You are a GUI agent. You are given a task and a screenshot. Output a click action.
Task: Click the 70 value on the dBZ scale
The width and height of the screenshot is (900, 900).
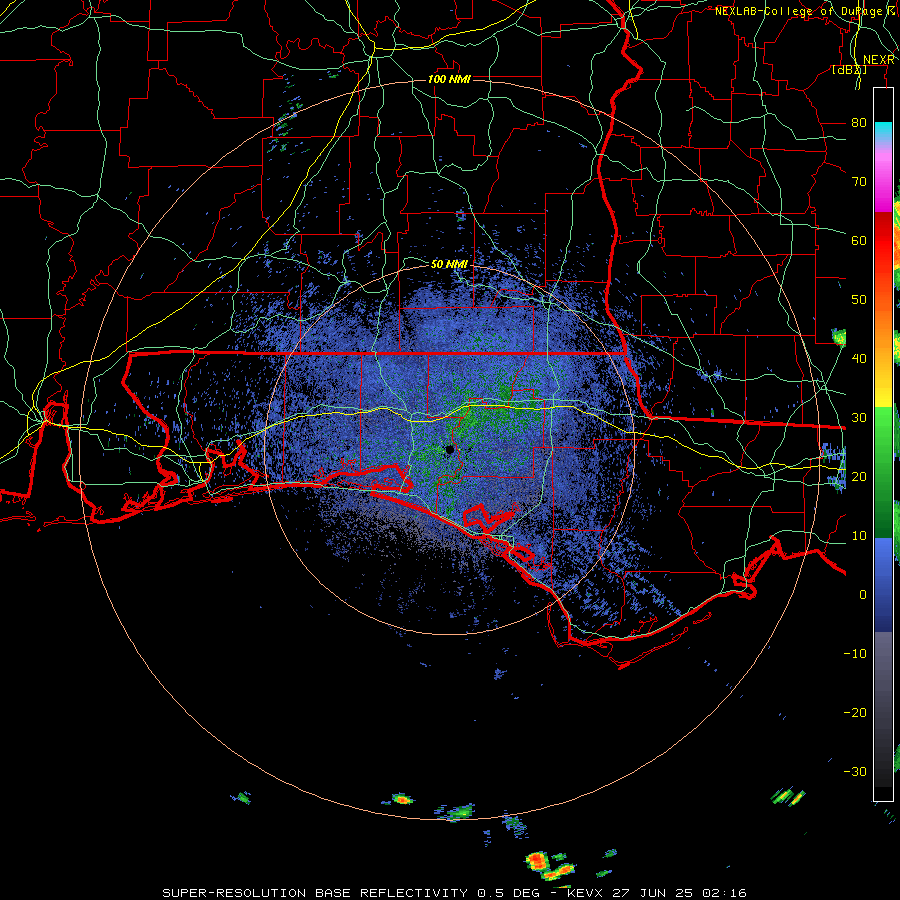coord(859,181)
